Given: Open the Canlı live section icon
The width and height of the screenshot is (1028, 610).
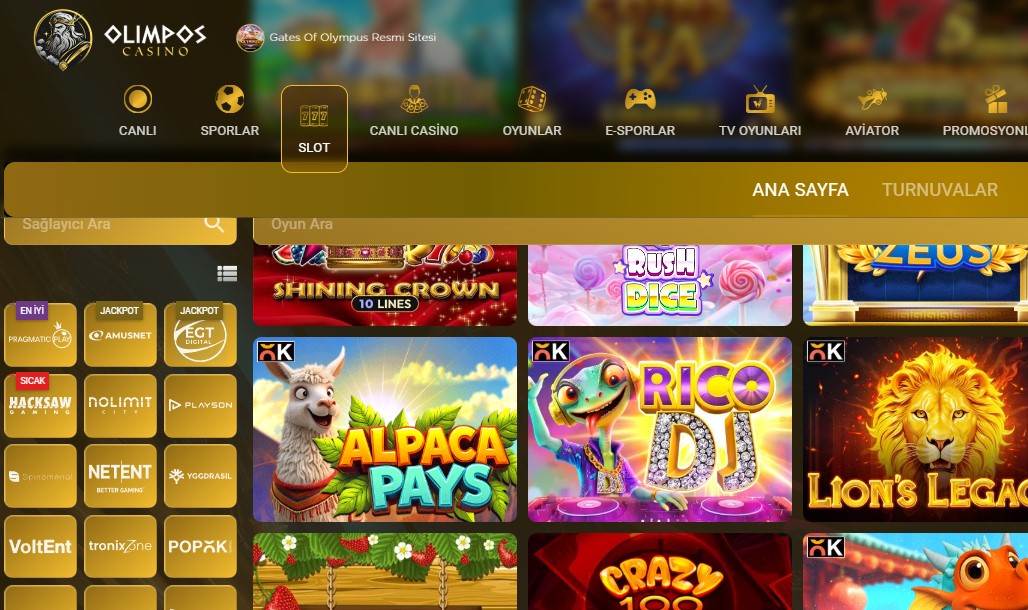Looking at the screenshot, I should coord(138,99).
